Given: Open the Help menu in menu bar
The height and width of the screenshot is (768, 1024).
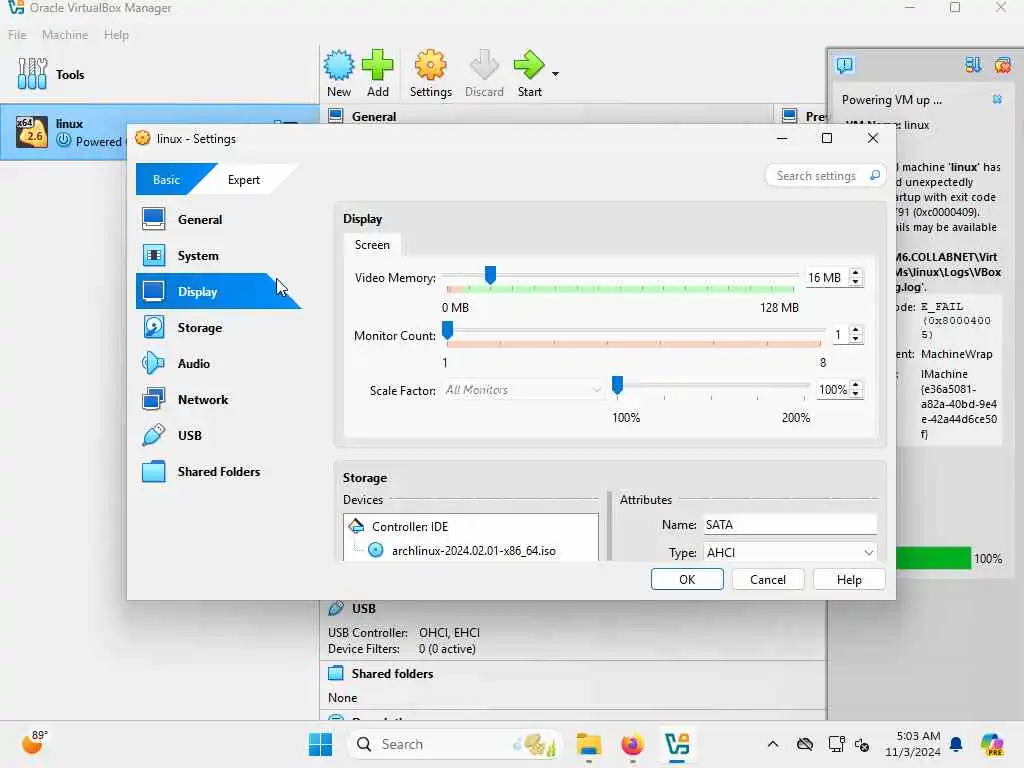Looking at the screenshot, I should coord(116,35).
